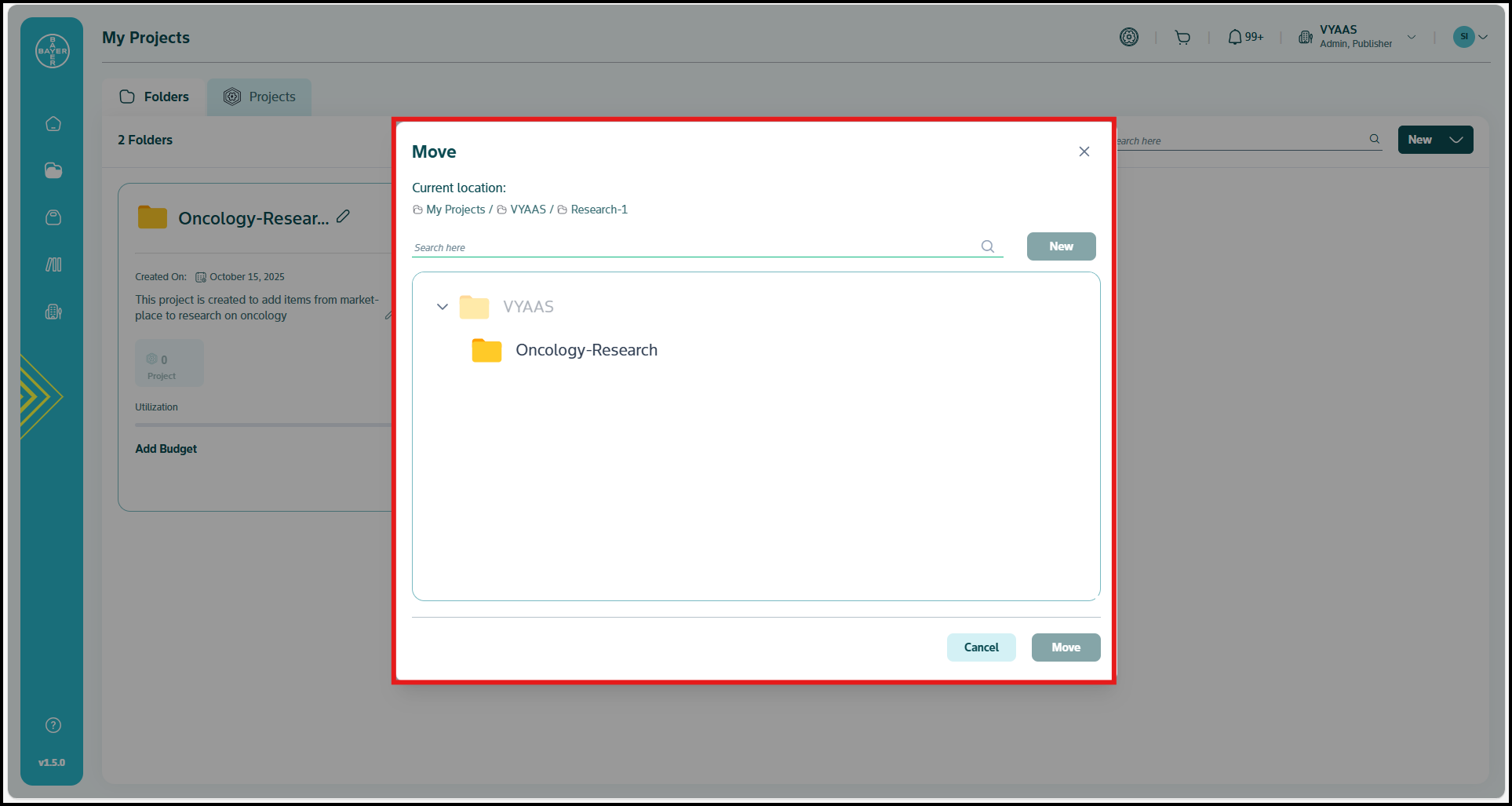This screenshot has height=806, width=1512.
Task: Click the edit pencil beside Oncology-Resear...
Action: click(343, 217)
